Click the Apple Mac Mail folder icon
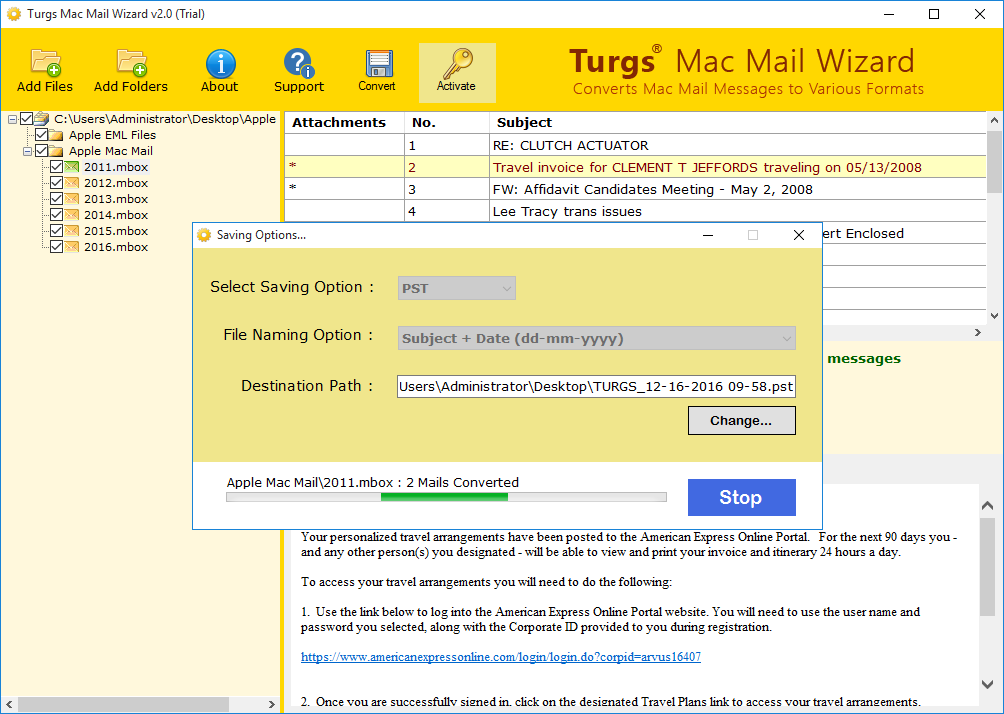This screenshot has width=1004, height=714. [56, 151]
